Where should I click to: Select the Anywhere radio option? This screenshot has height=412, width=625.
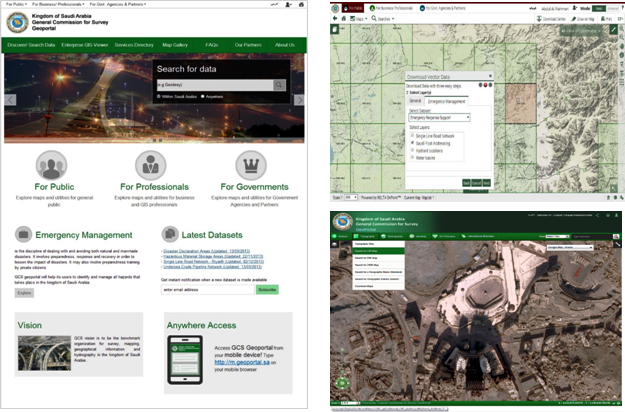[x=202, y=96]
